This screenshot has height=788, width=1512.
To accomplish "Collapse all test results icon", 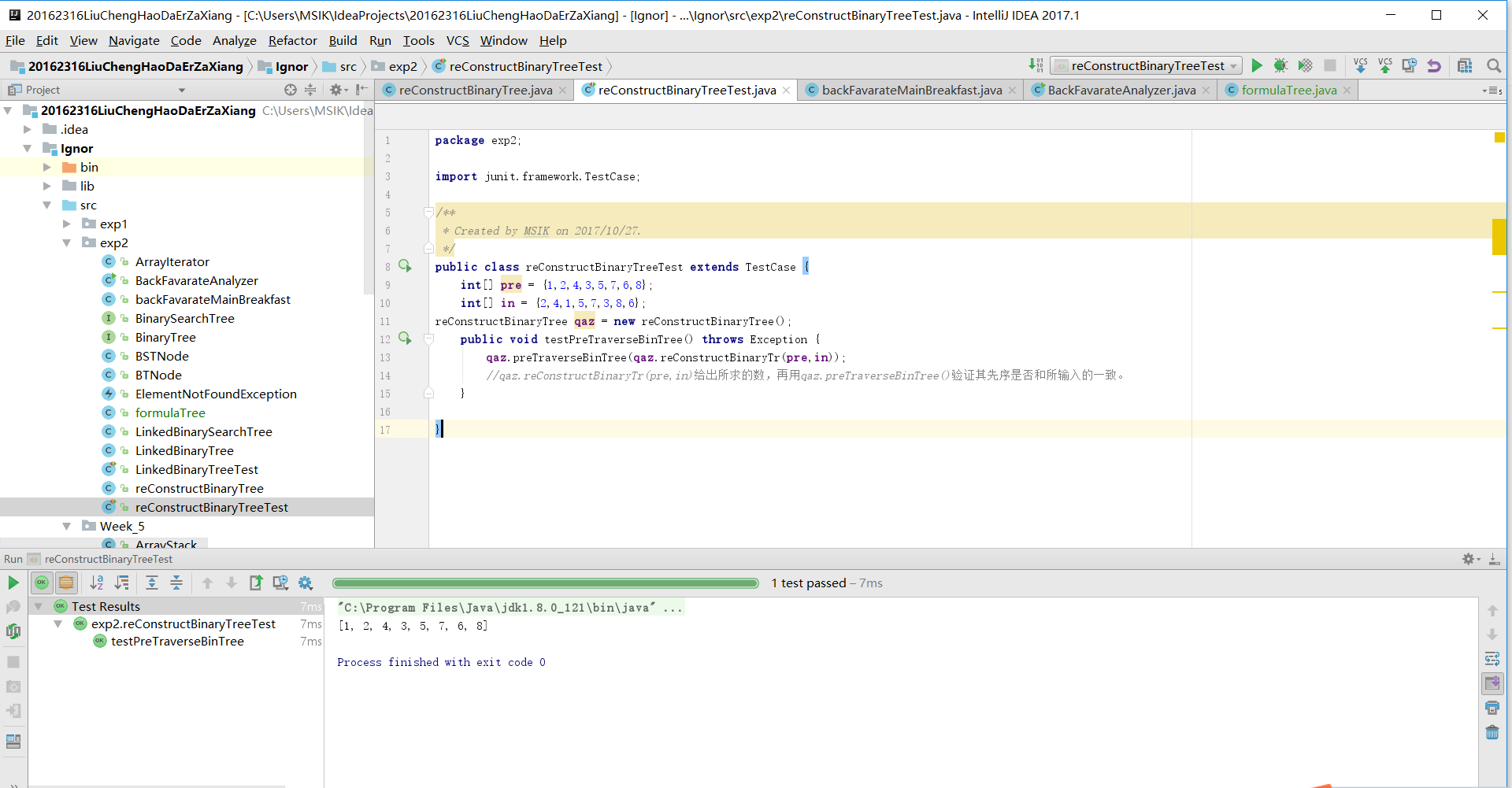I will point(176,583).
